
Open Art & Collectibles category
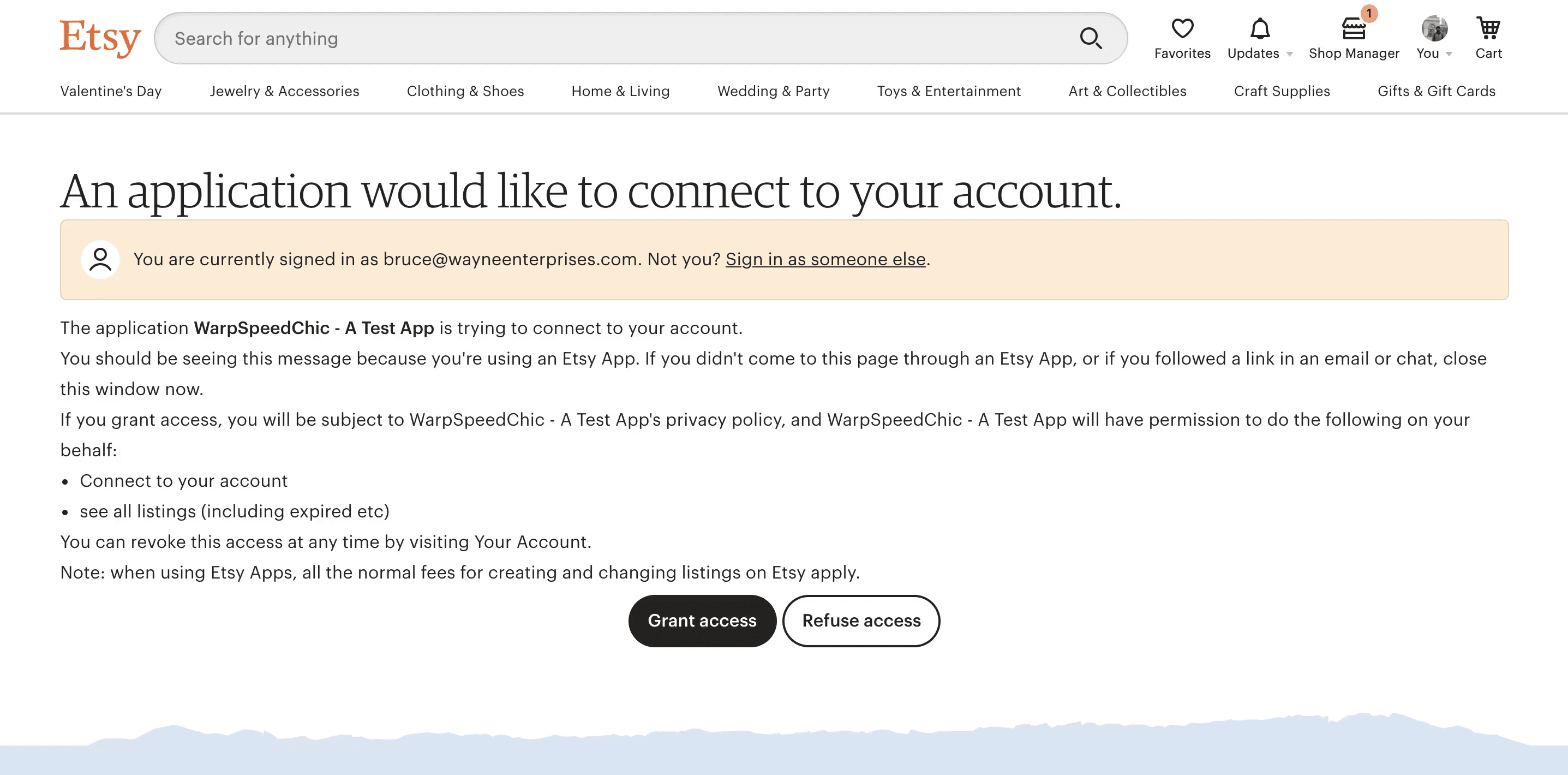[x=1127, y=91]
